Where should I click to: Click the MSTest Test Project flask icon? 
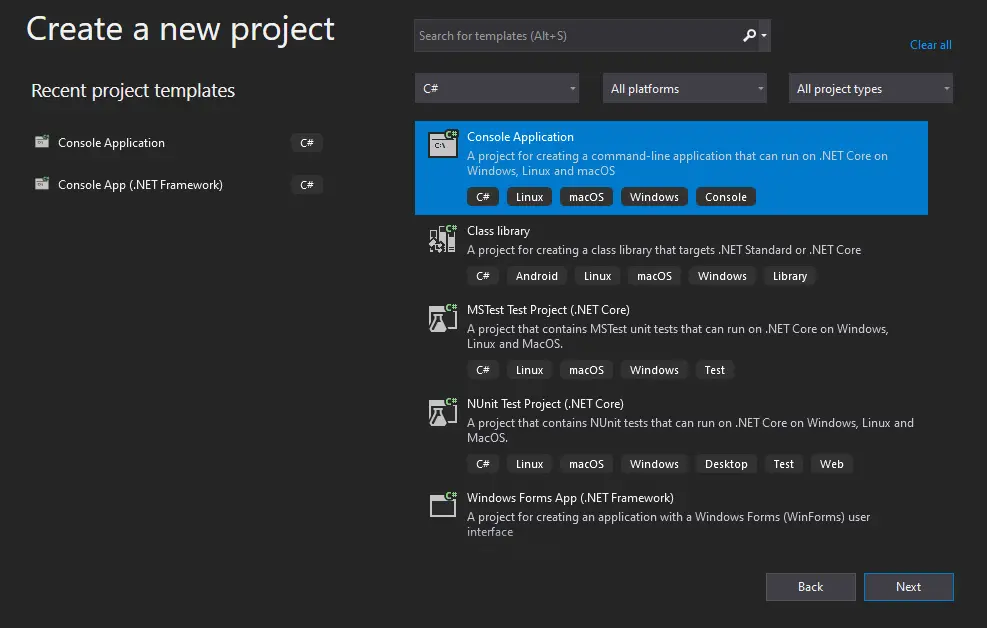click(443, 318)
